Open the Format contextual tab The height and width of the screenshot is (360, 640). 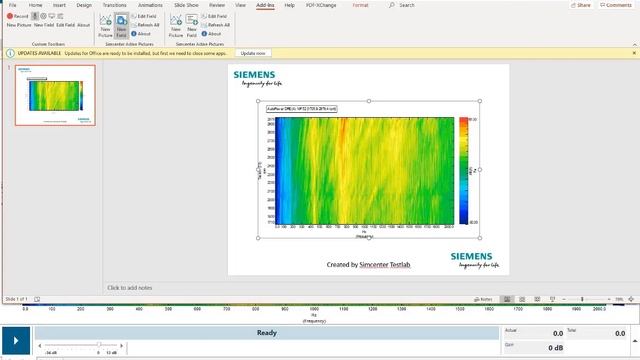click(360, 5)
